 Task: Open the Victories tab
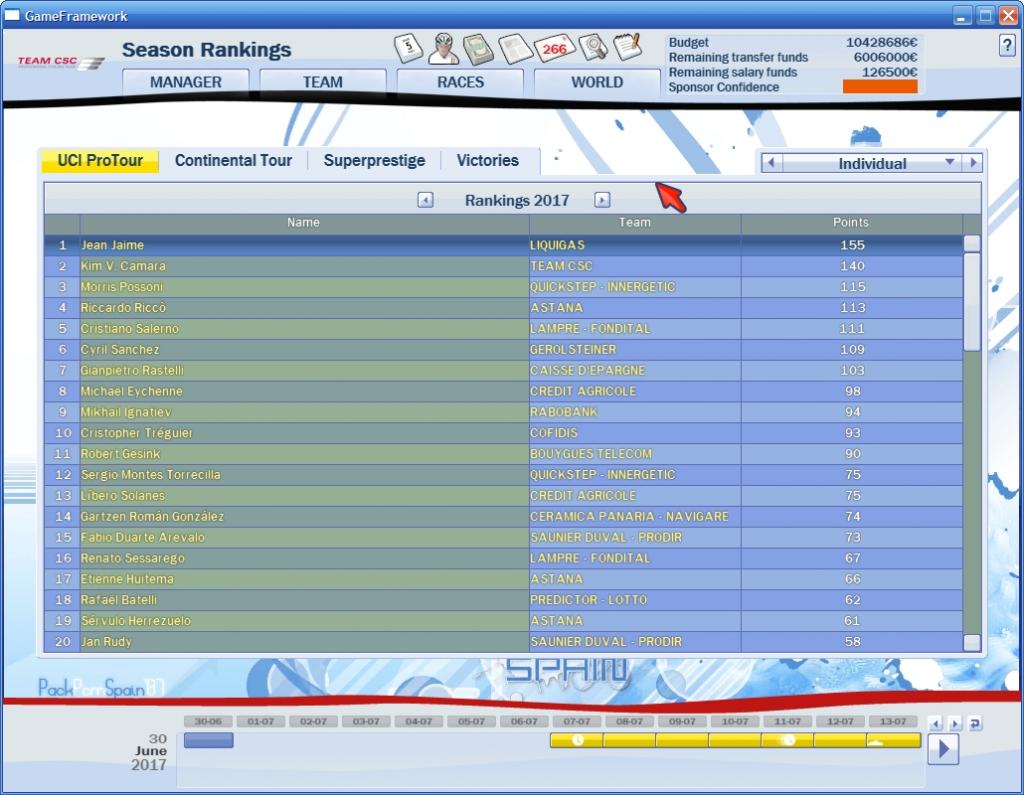tap(488, 160)
